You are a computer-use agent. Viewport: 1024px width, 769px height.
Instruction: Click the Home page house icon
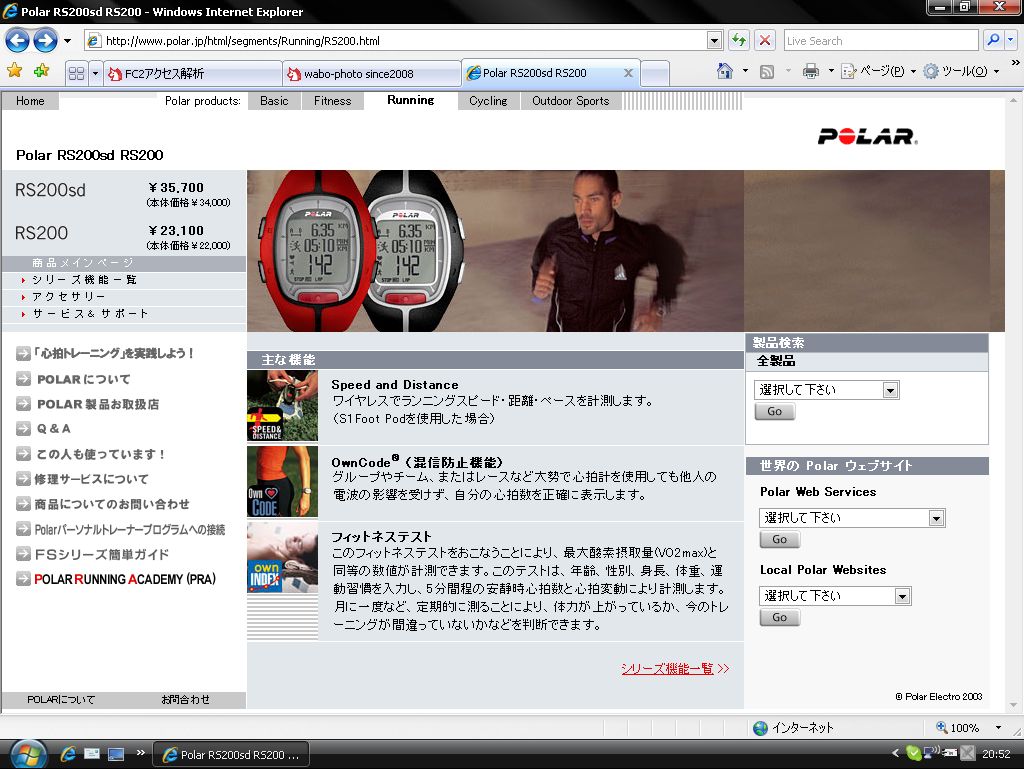724,71
